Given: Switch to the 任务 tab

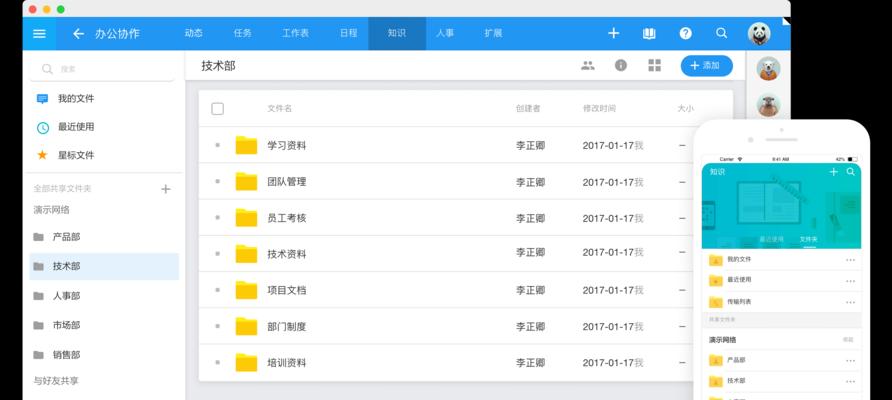Looking at the screenshot, I should click(242, 34).
